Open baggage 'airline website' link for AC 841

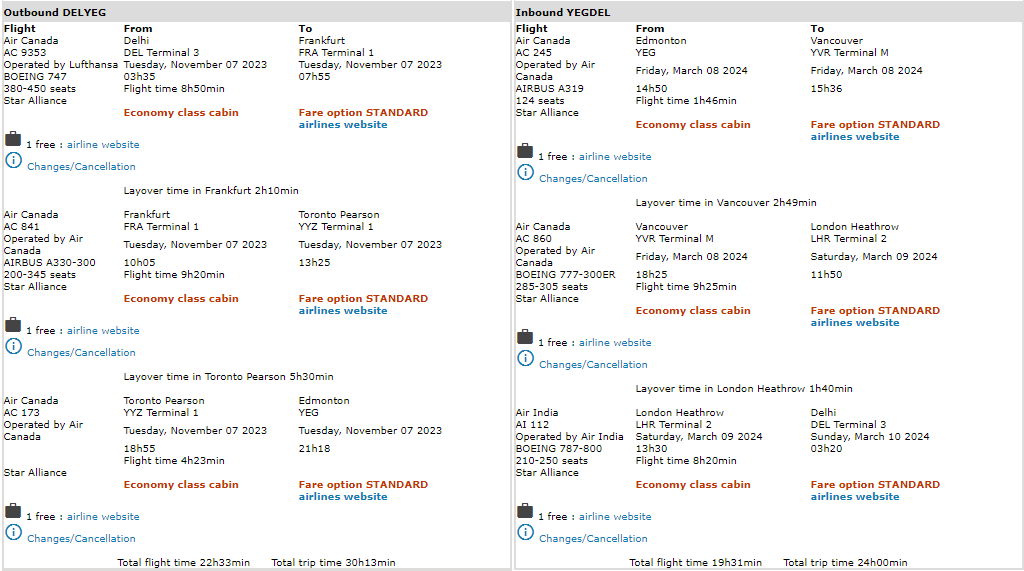point(103,331)
